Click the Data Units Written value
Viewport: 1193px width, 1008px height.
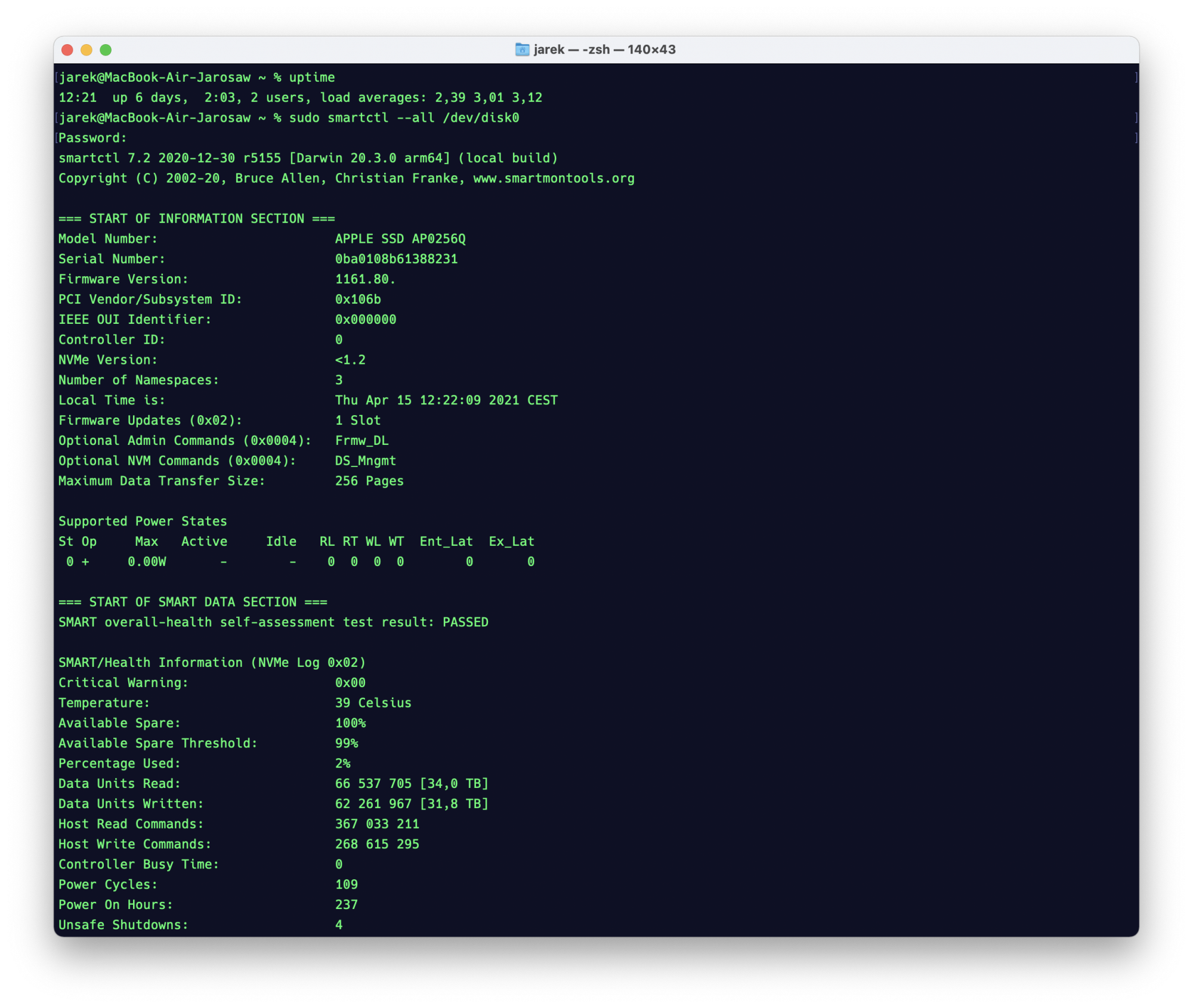tap(412, 803)
